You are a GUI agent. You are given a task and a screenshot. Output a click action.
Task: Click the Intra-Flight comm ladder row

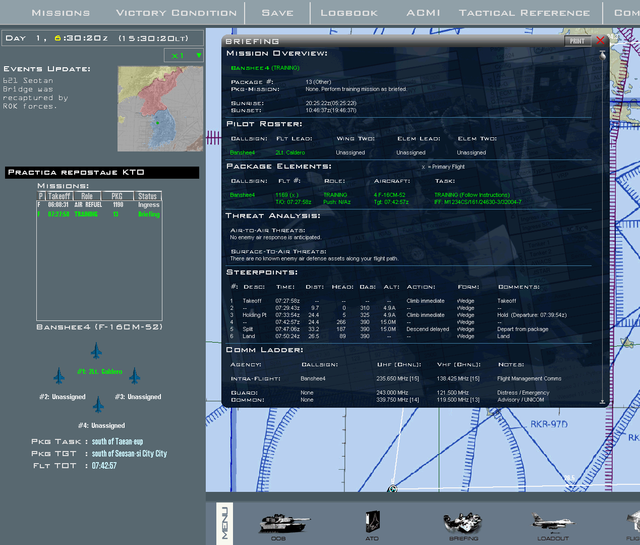[x=396, y=379]
